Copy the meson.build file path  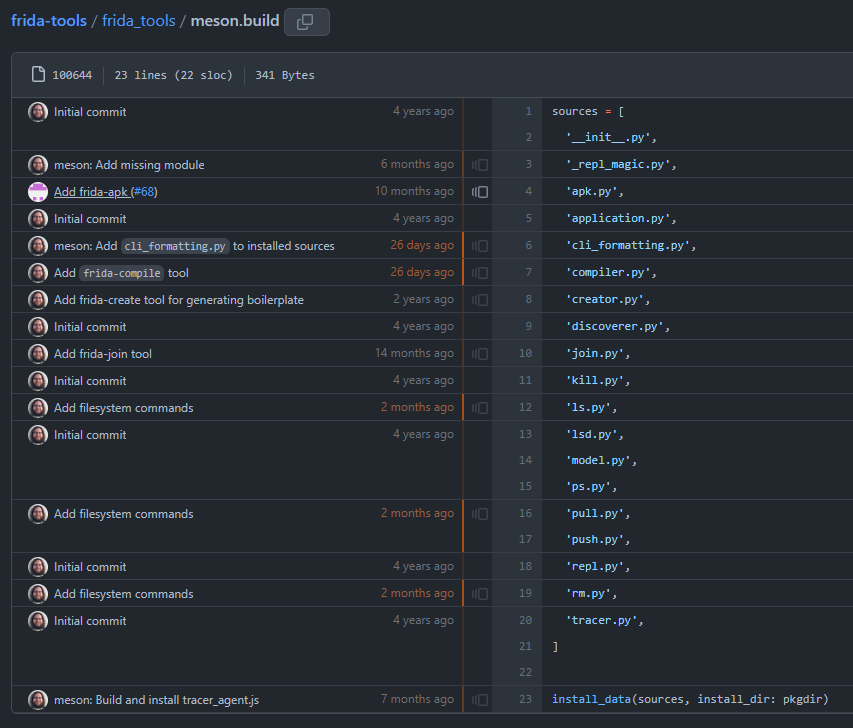click(306, 22)
